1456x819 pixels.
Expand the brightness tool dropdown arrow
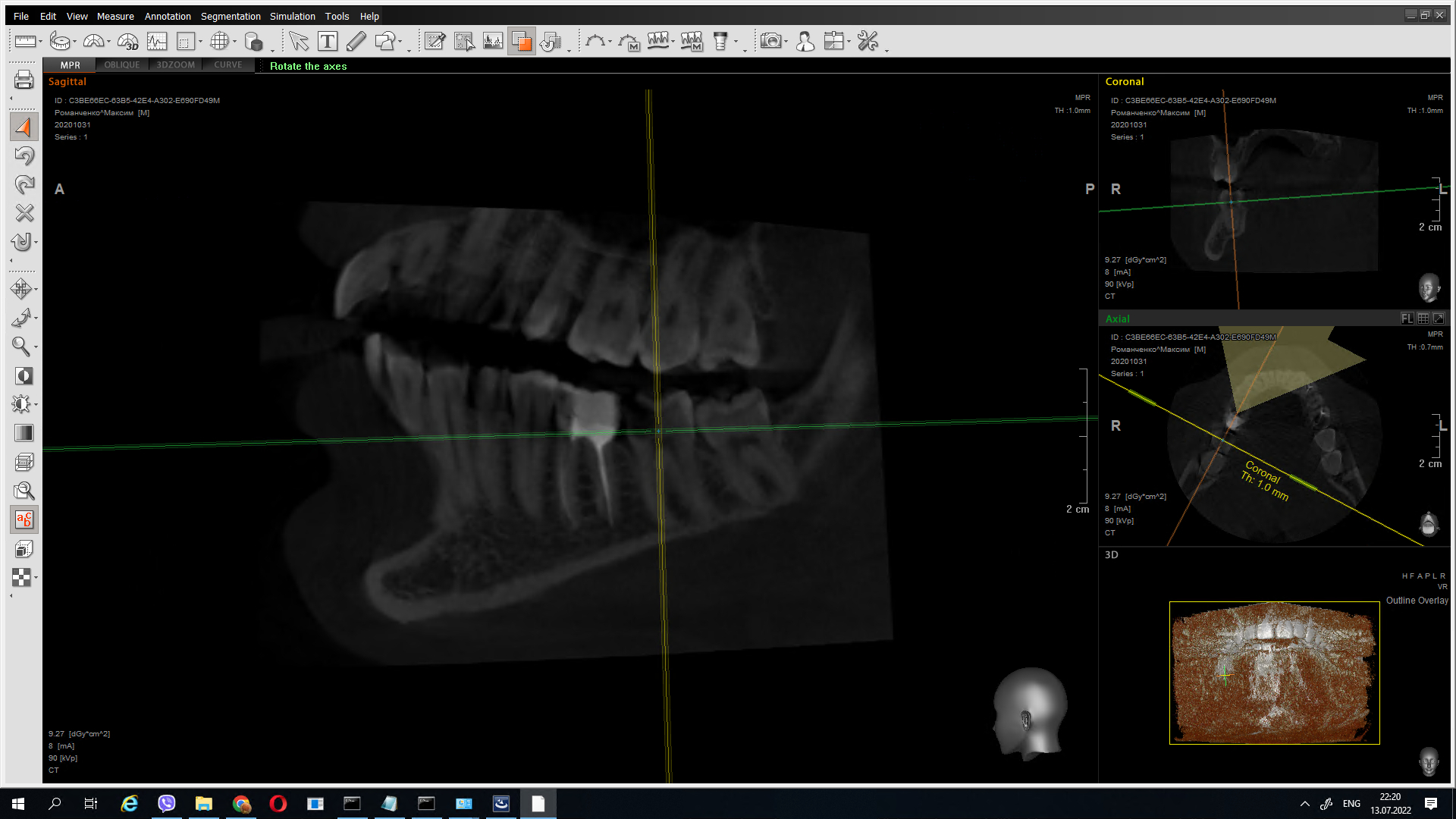coord(36,405)
